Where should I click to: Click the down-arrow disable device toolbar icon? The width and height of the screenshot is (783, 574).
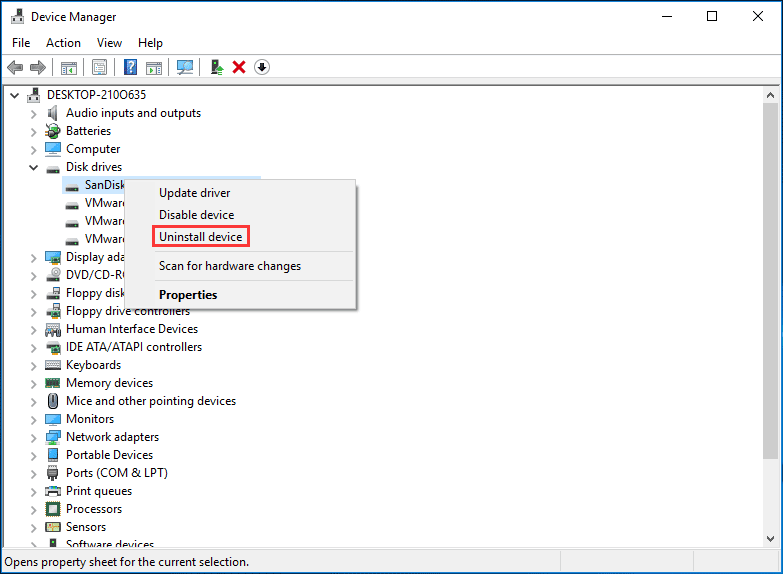262,67
